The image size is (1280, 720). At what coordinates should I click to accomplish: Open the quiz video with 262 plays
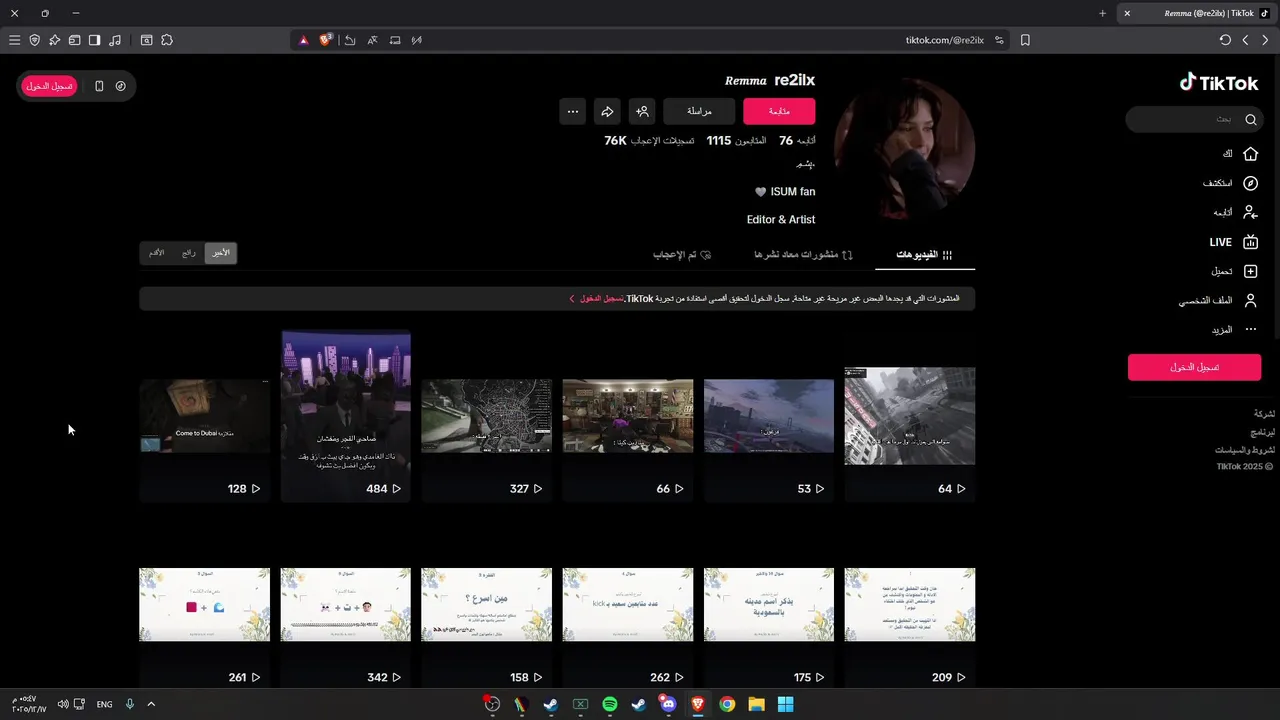(x=628, y=605)
